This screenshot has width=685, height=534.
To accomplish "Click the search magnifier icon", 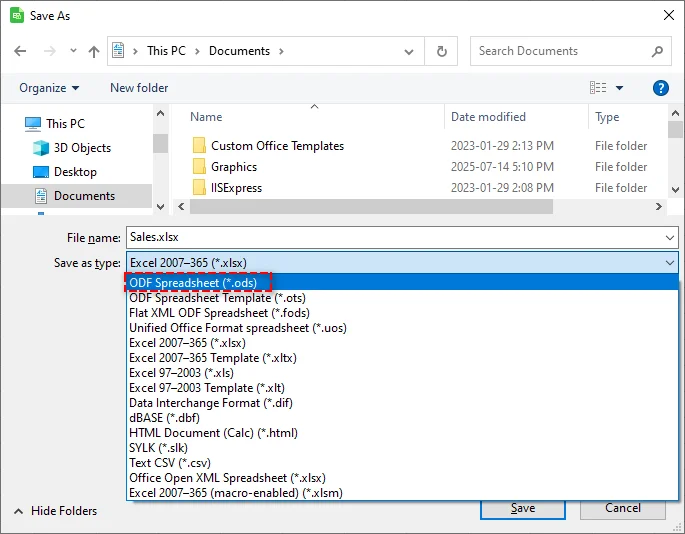I will [x=657, y=52].
